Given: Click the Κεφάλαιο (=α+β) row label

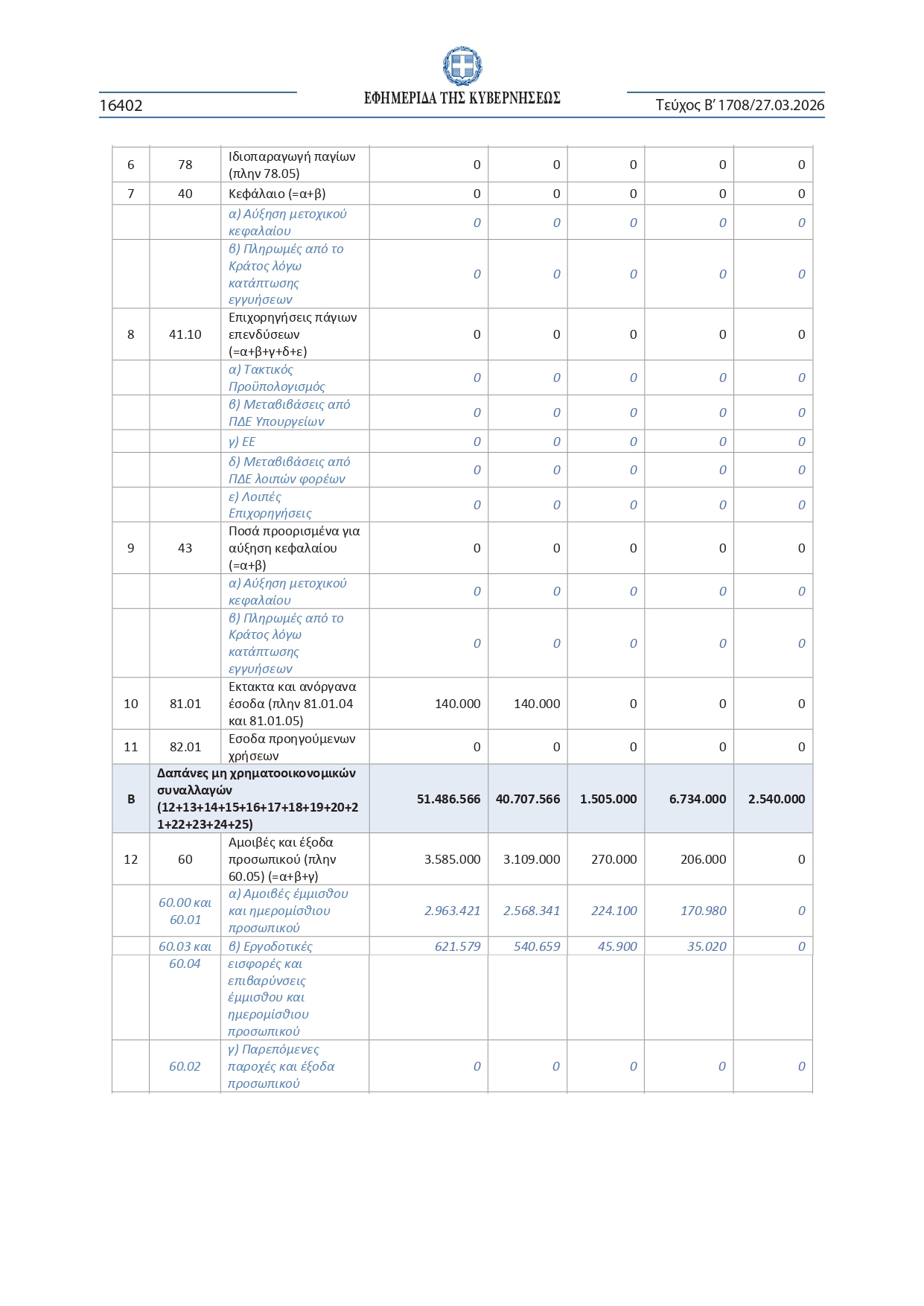Looking at the screenshot, I should [277, 194].
